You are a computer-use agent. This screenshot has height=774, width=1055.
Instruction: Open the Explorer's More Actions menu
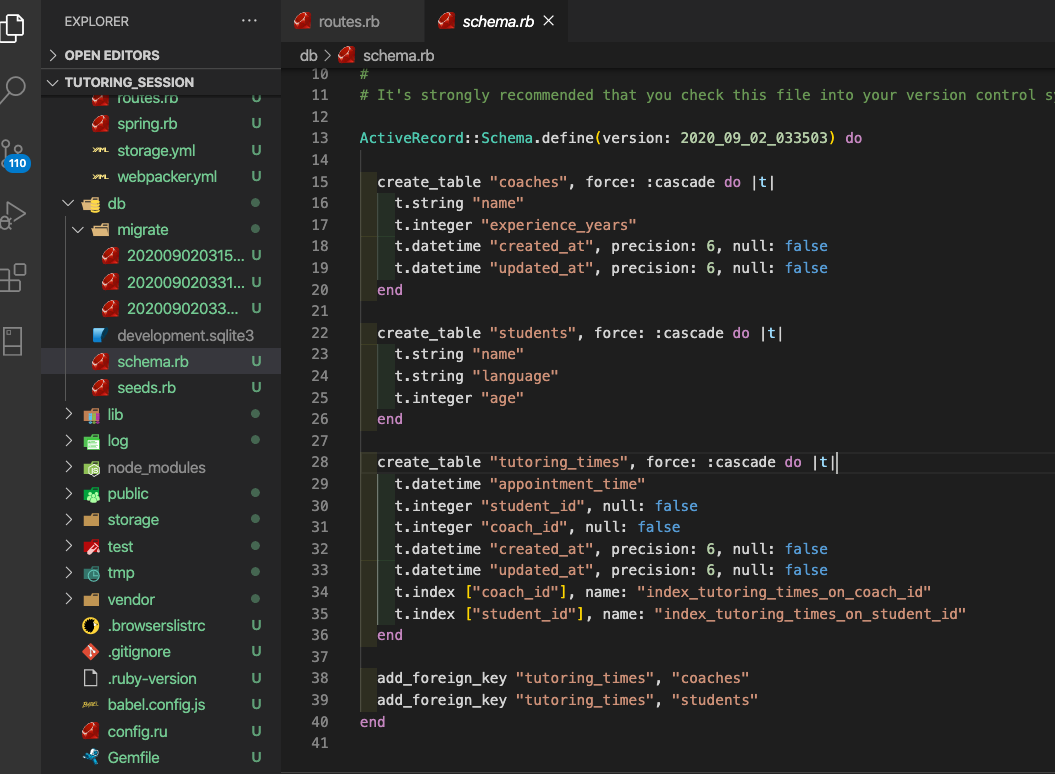pos(249,20)
